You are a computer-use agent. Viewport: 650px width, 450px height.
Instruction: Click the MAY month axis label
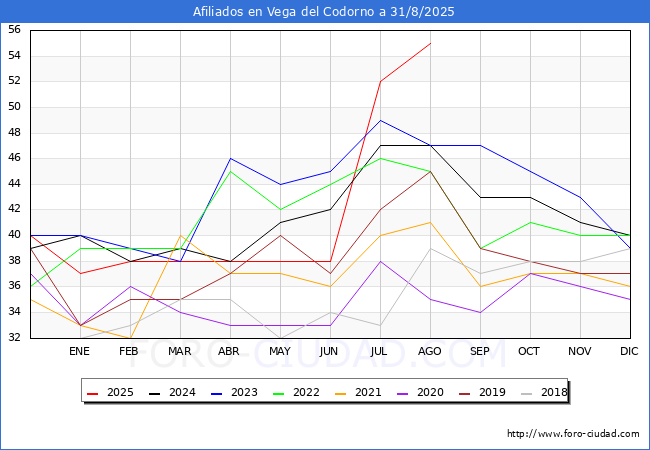[x=280, y=352]
